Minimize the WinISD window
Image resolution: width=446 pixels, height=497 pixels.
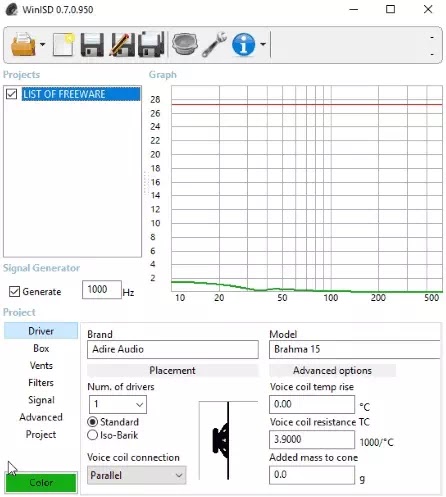[x=354, y=9]
